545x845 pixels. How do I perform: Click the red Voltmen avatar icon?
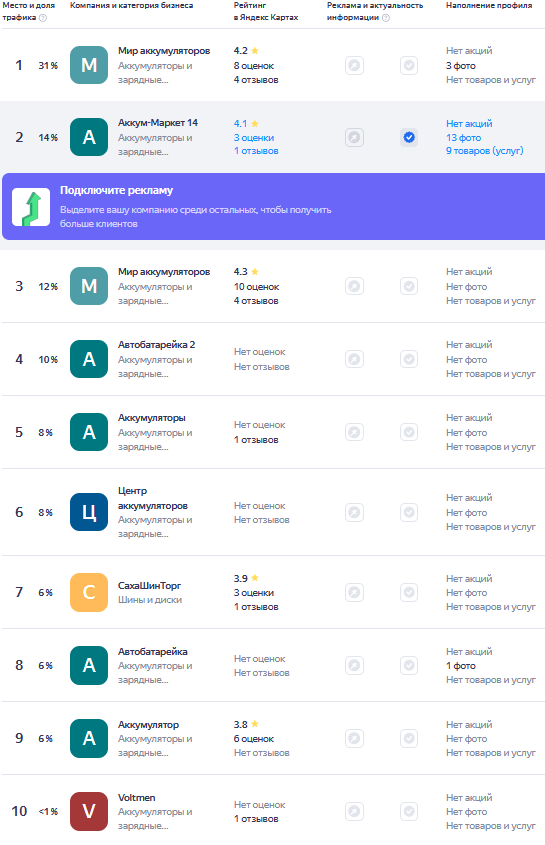[x=89, y=811]
